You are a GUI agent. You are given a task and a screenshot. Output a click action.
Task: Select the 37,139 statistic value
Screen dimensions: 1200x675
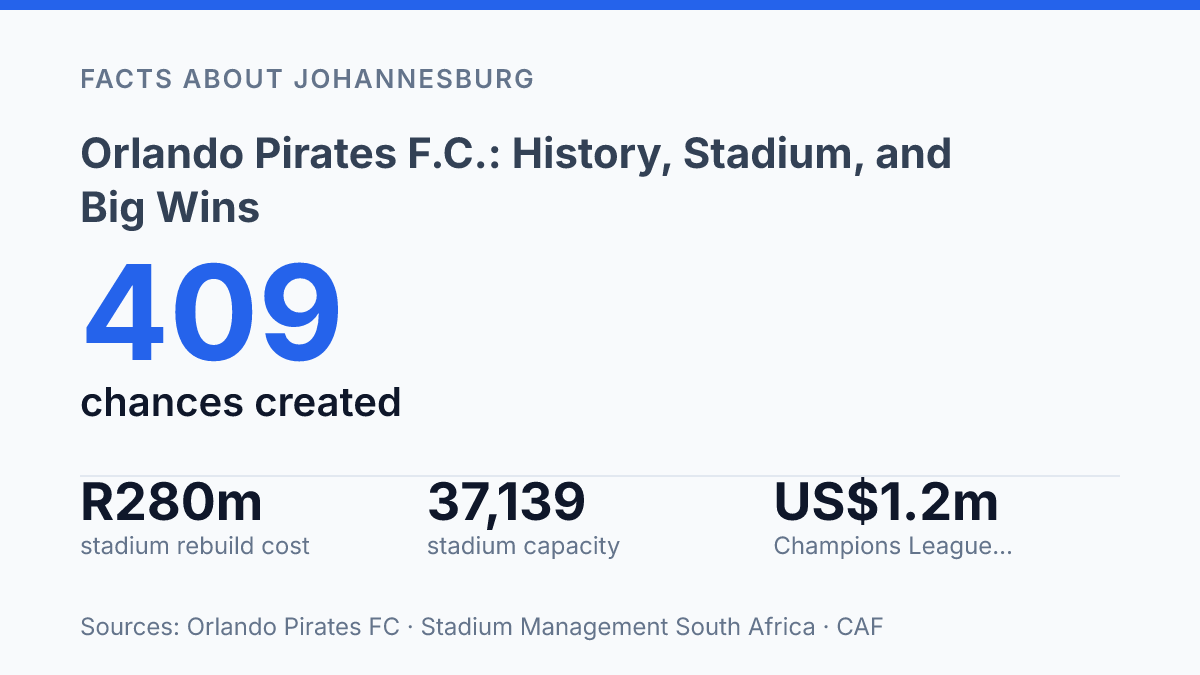click(506, 502)
